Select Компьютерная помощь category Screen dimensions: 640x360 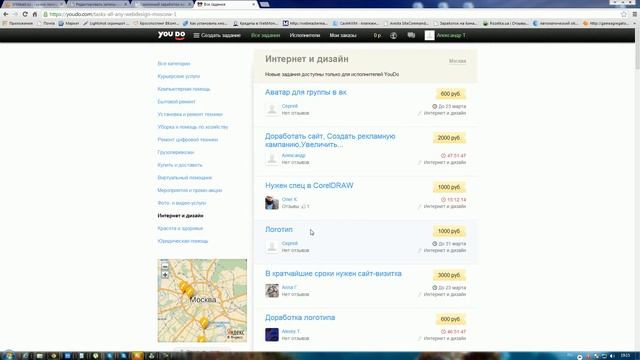(184, 89)
